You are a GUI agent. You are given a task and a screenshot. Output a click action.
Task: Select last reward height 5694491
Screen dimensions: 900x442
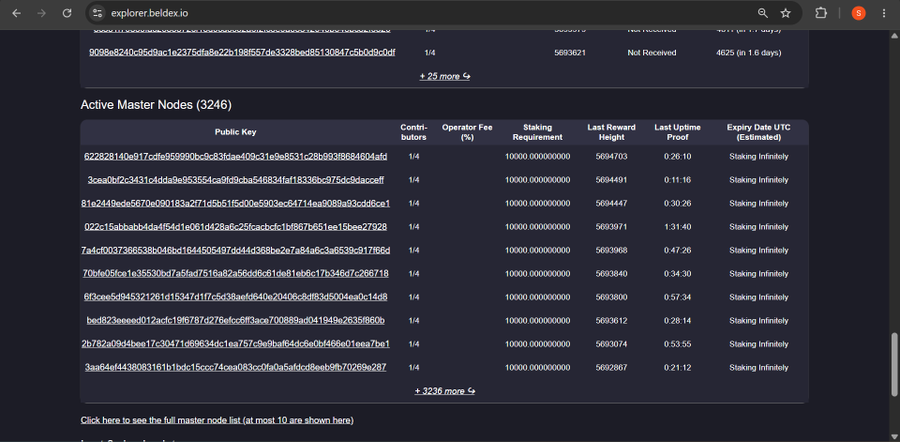[611, 180]
